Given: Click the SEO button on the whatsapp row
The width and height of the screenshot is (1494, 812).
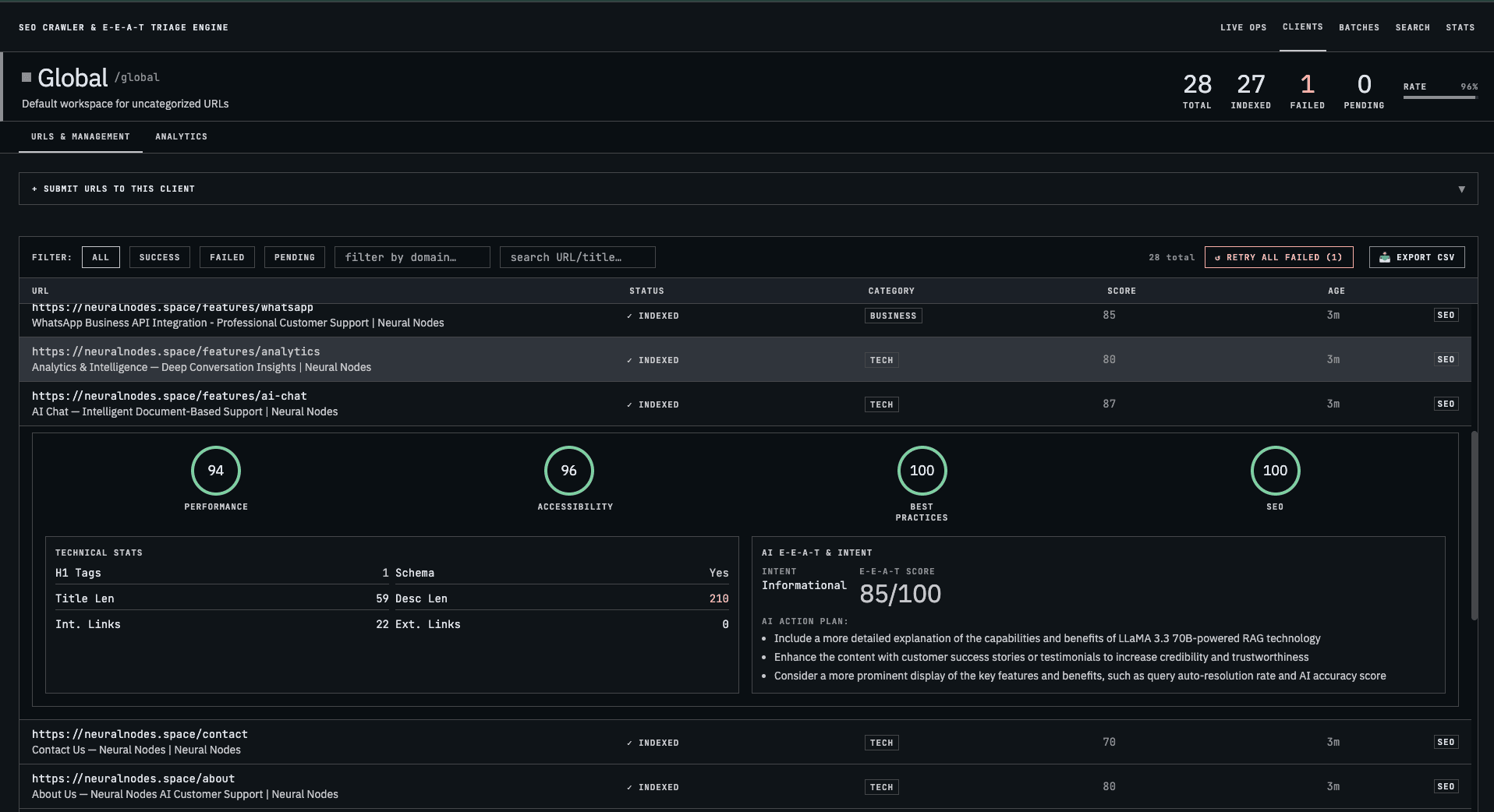Looking at the screenshot, I should tap(1446, 315).
